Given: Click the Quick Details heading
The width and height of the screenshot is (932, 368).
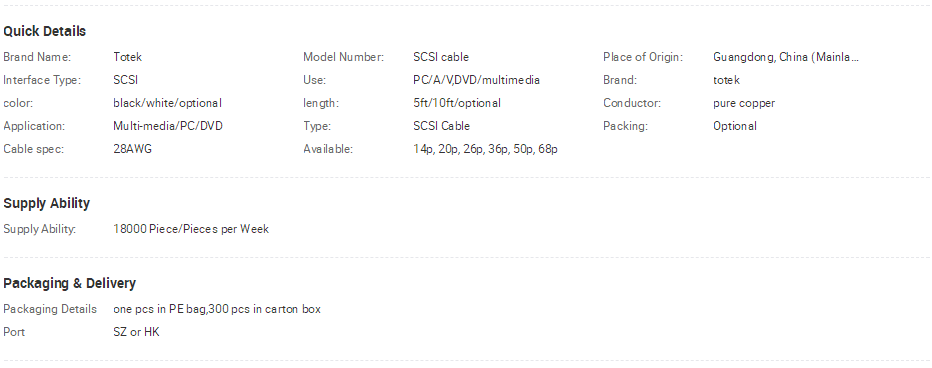Looking at the screenshot, I should point(45,32).
